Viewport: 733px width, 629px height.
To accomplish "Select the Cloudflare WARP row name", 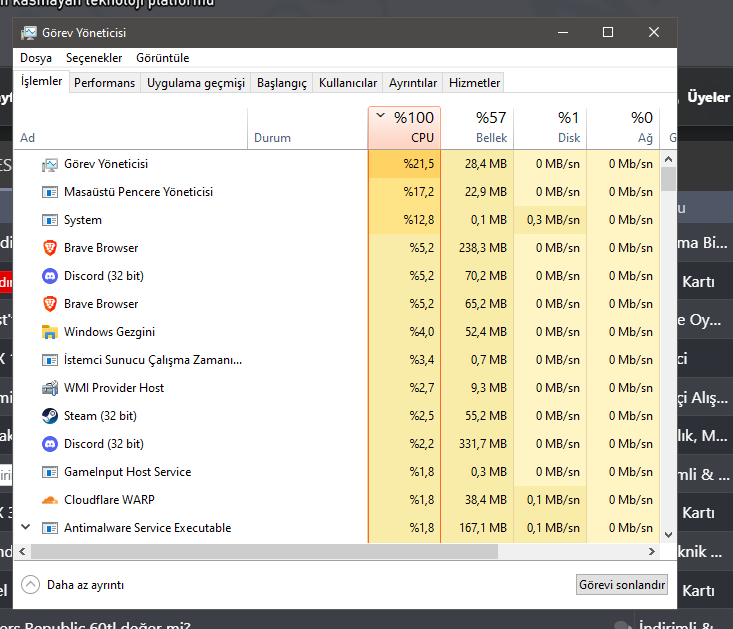I will 109,500.
